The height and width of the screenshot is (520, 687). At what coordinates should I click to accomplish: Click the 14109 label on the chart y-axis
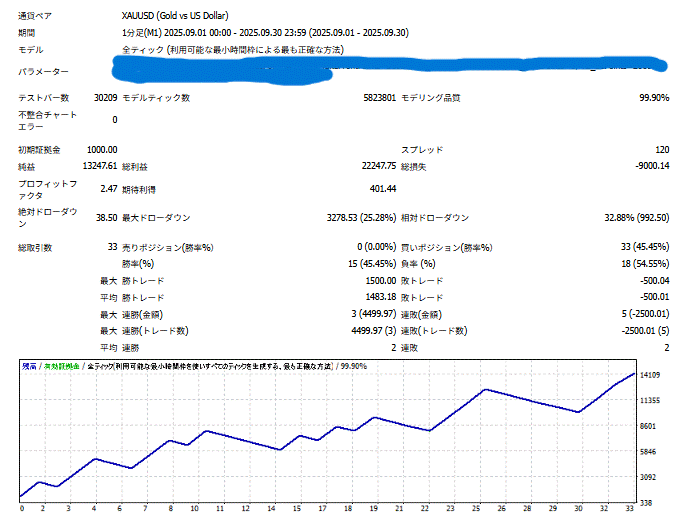click(x=652, y=376)
